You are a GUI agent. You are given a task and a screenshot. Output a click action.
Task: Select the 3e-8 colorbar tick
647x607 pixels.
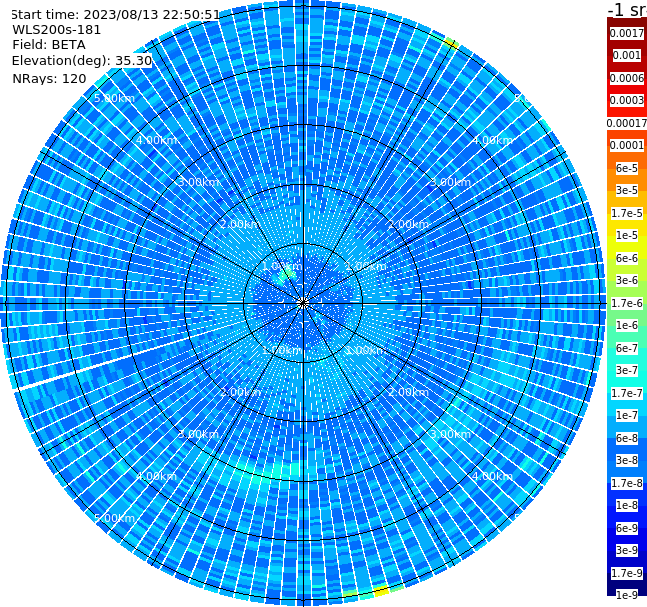pyautogui.click(x=626, y=460)
